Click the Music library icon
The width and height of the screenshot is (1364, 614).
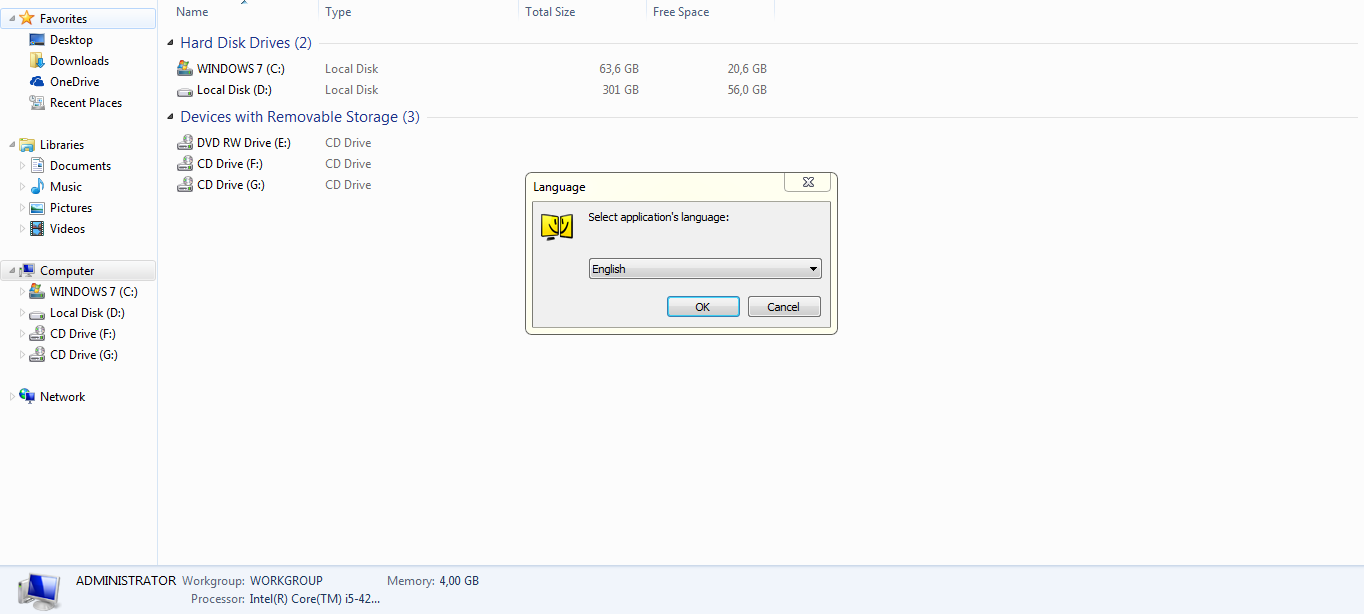pos(37,187)
